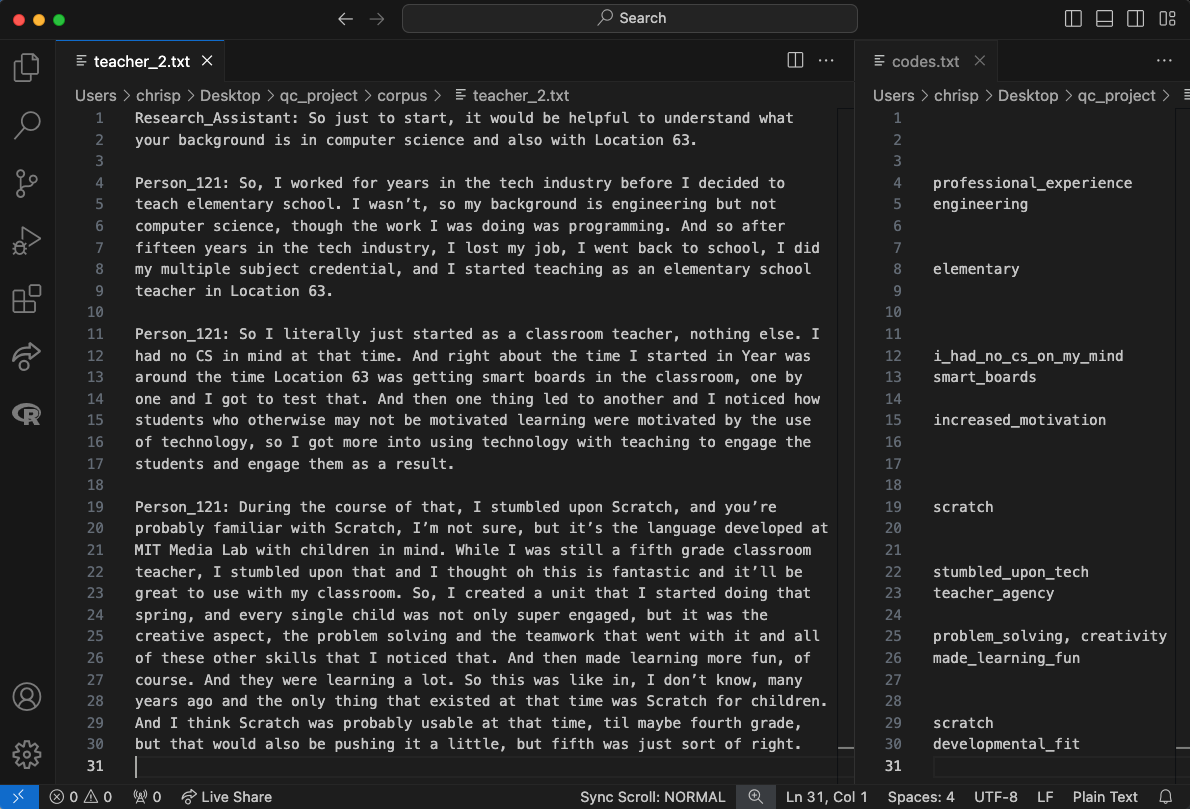Go to line via Ln 31, Col 1
Image resolution: width=1190 pixels, height=809 pixels.
pos(826,797)
